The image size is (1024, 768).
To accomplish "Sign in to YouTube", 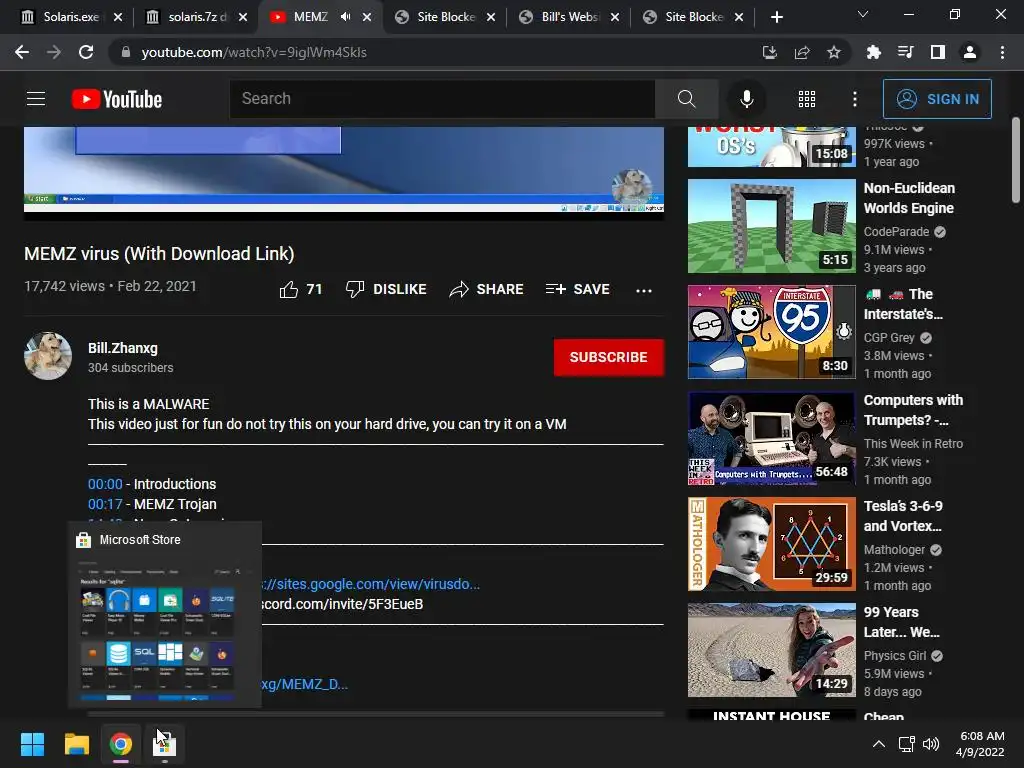I will coord(937,99).
